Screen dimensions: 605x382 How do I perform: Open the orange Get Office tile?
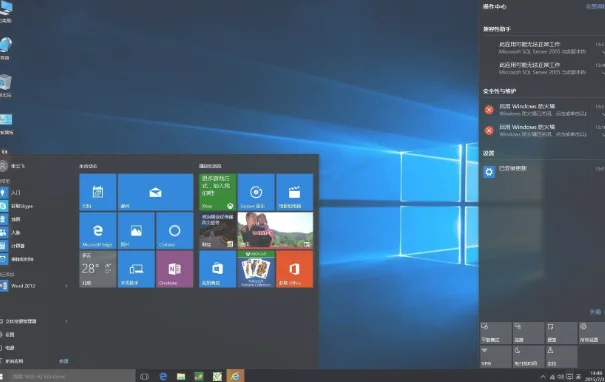(x=294, y=269)
